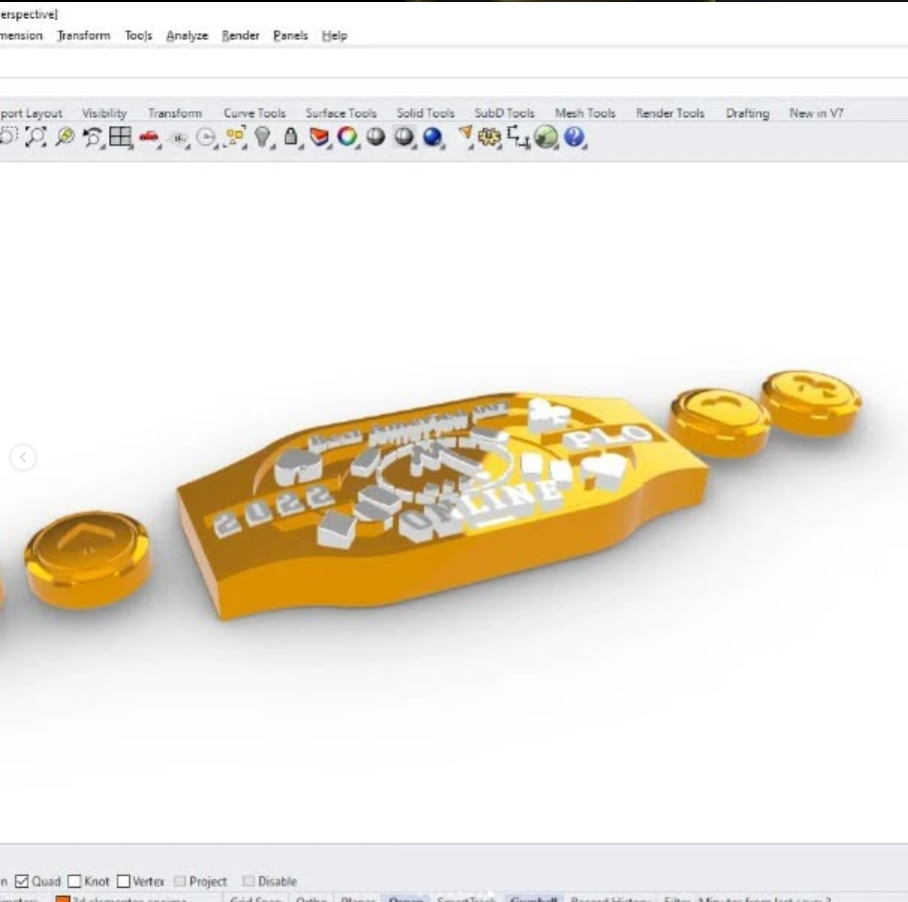Open the Panels menu
Viewport: 908px width, 902px height.
click(x=291, y=35)
